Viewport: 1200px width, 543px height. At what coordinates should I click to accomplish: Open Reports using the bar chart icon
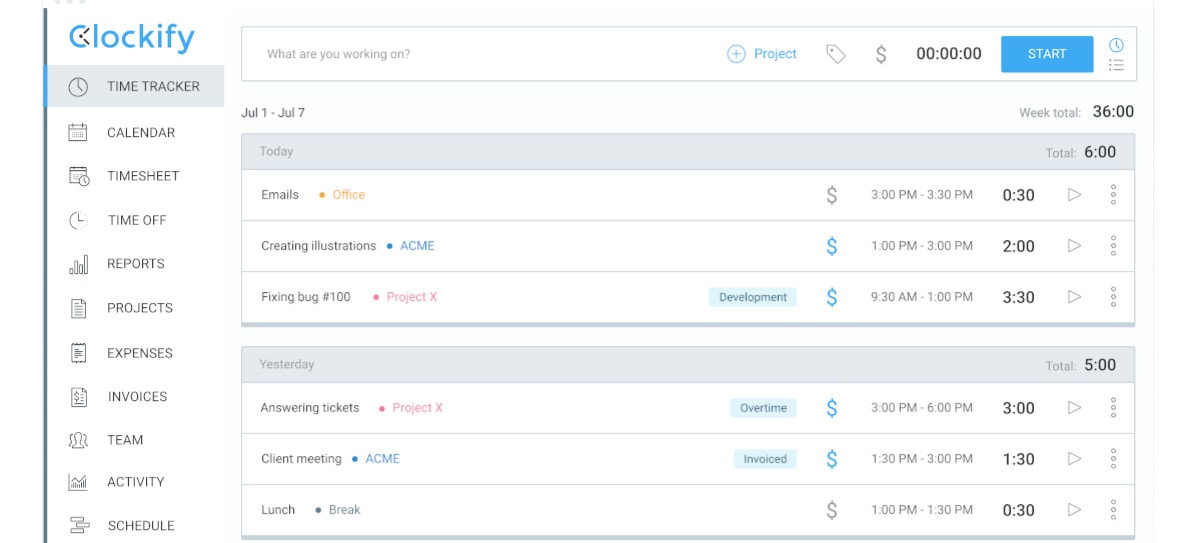pos(78,264)
